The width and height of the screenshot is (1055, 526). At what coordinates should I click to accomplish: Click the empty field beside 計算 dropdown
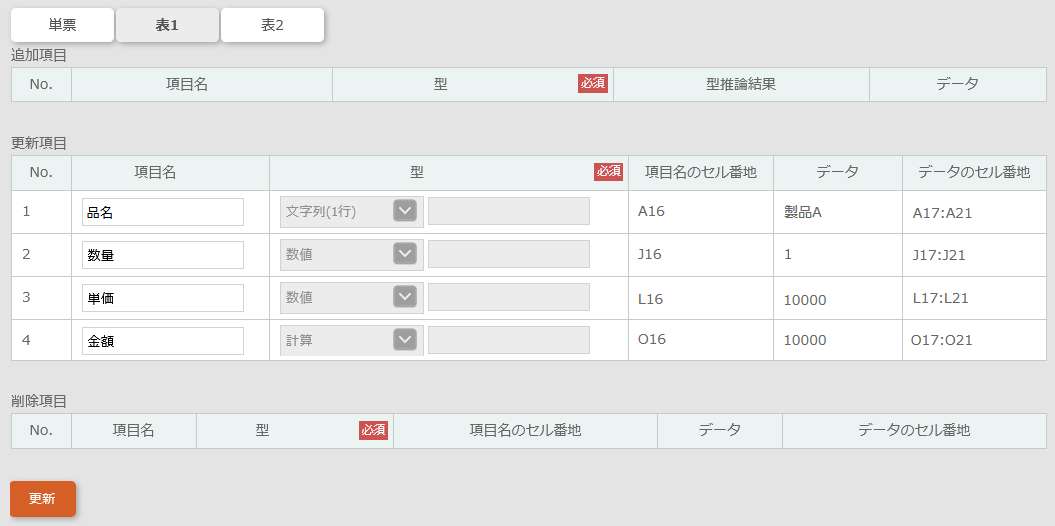click(509, 340)
